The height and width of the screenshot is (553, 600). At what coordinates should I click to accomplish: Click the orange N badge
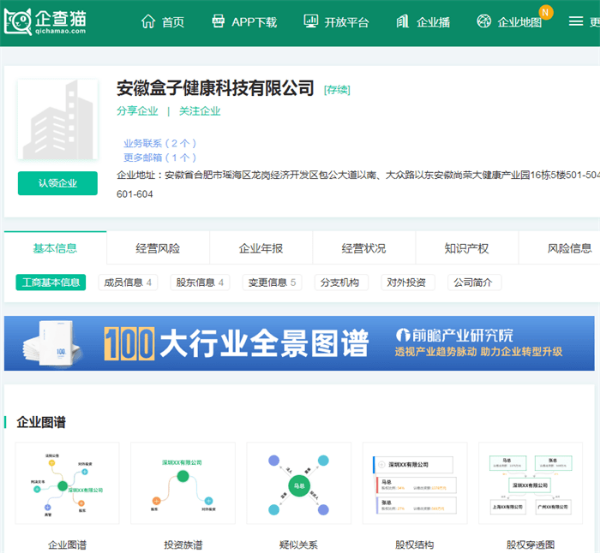(x=546, y=12)
